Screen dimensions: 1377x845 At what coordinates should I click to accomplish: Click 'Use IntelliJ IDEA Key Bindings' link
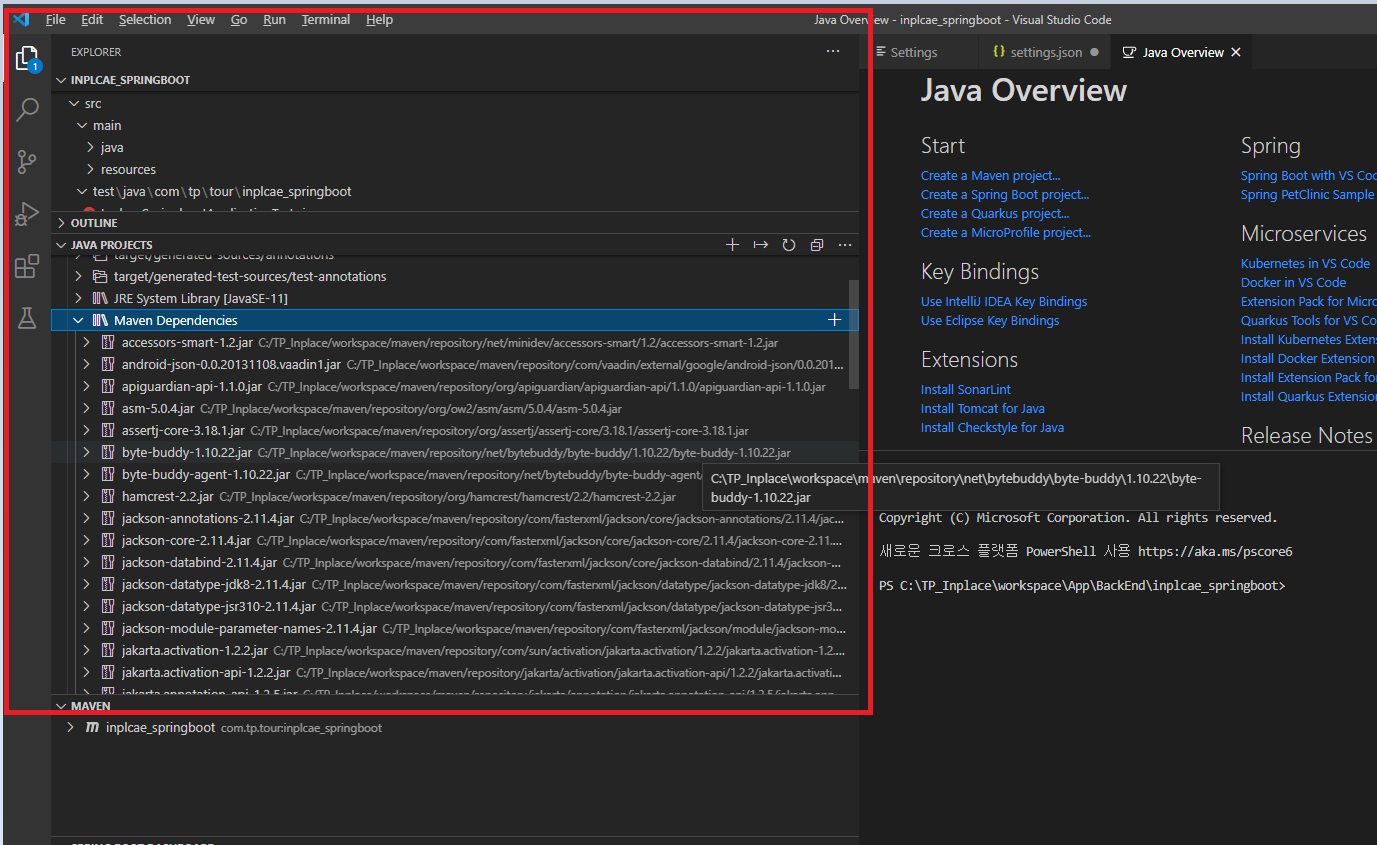[x=1004, y=301]
